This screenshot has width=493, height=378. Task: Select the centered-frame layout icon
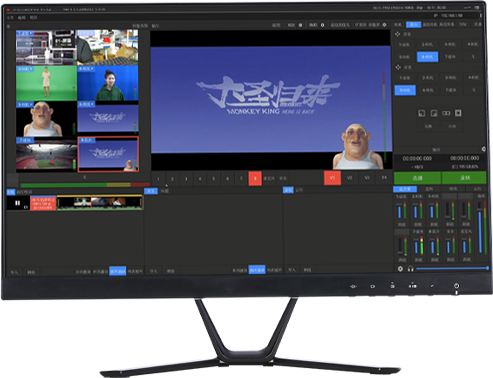click(458, 113)
